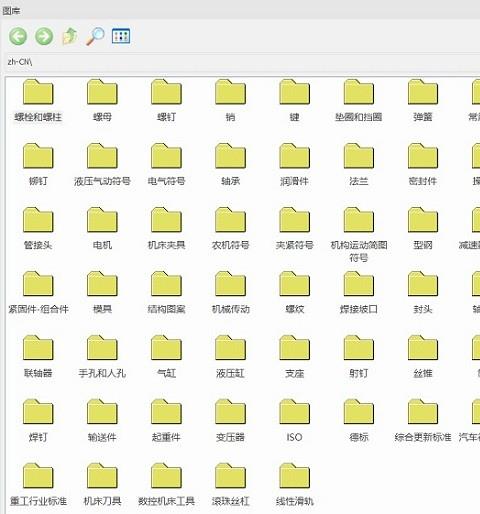The image size is (480, 514).
Task: Open the 螺栓和螺柱 folder
Action: point(38,100)
